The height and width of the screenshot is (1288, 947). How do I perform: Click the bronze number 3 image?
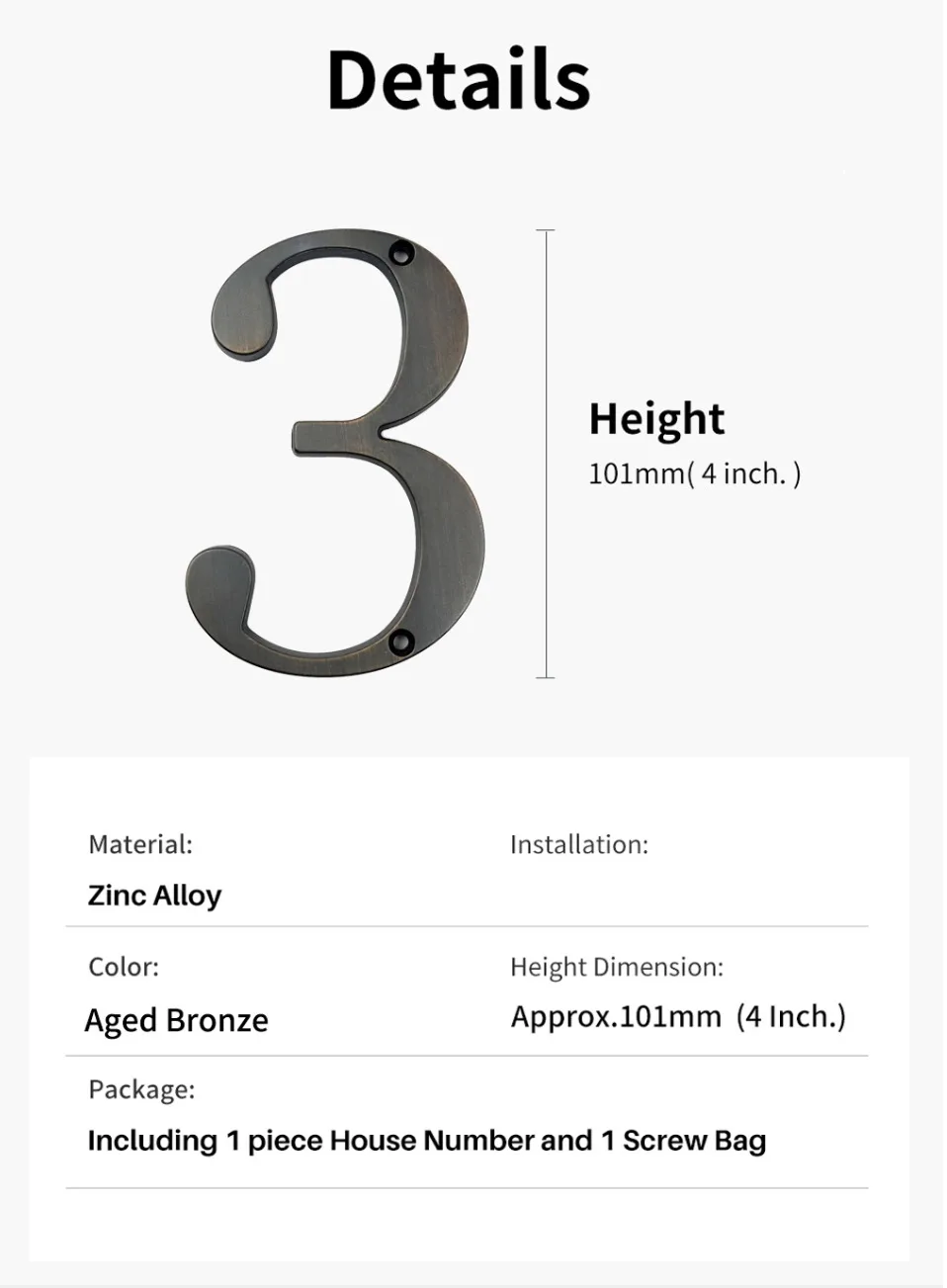(x=334, y=454)
